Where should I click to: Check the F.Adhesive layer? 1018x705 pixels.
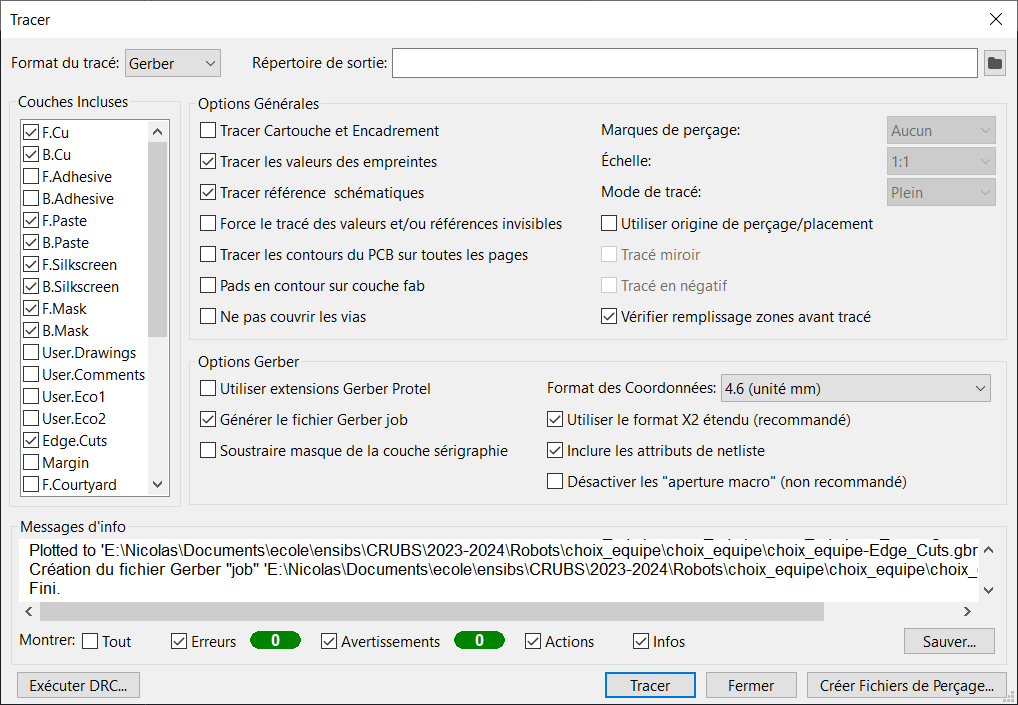click(30, 177)
